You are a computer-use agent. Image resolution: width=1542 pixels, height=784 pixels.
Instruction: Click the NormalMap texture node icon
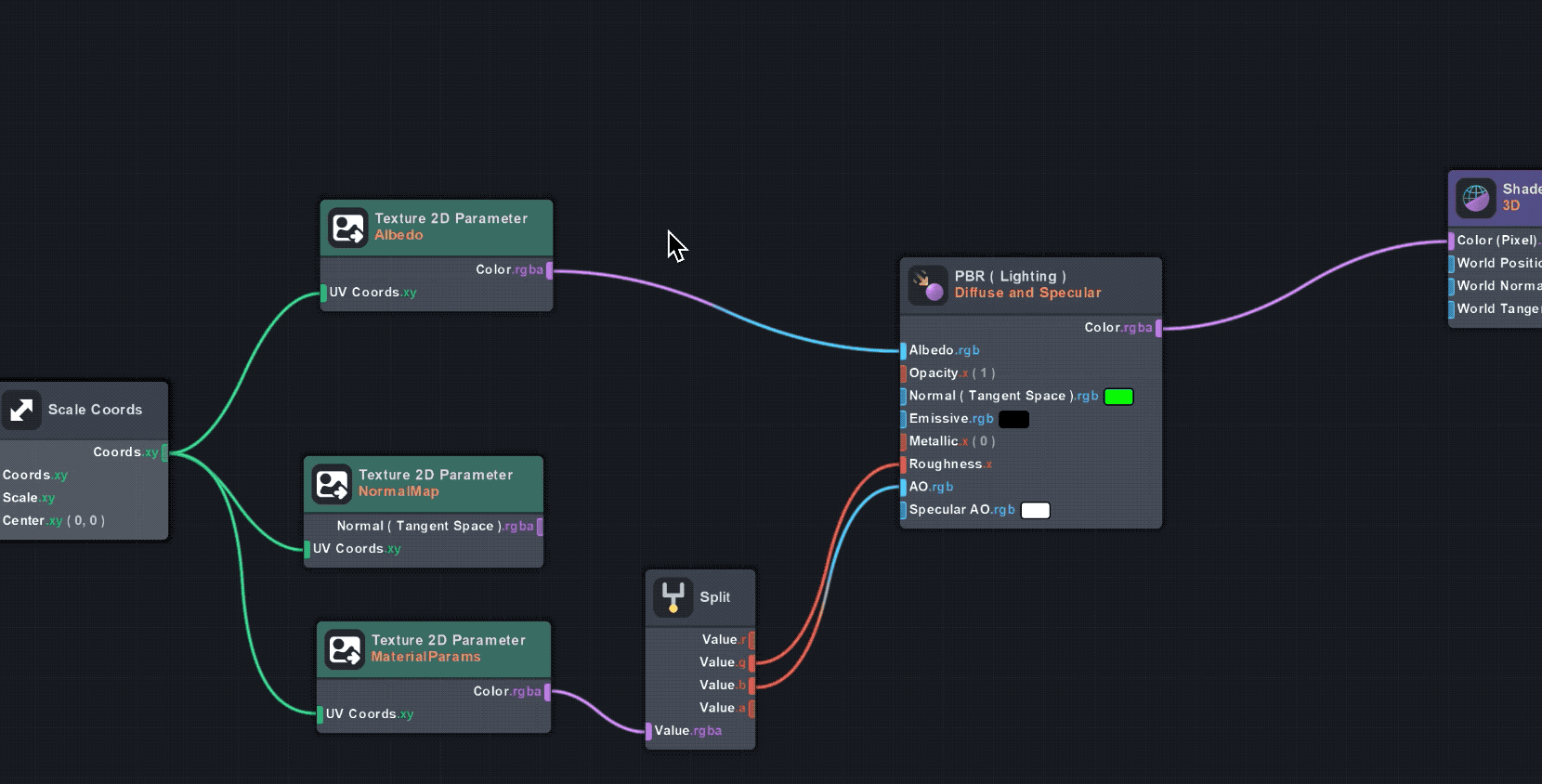(x=332, y=484)
